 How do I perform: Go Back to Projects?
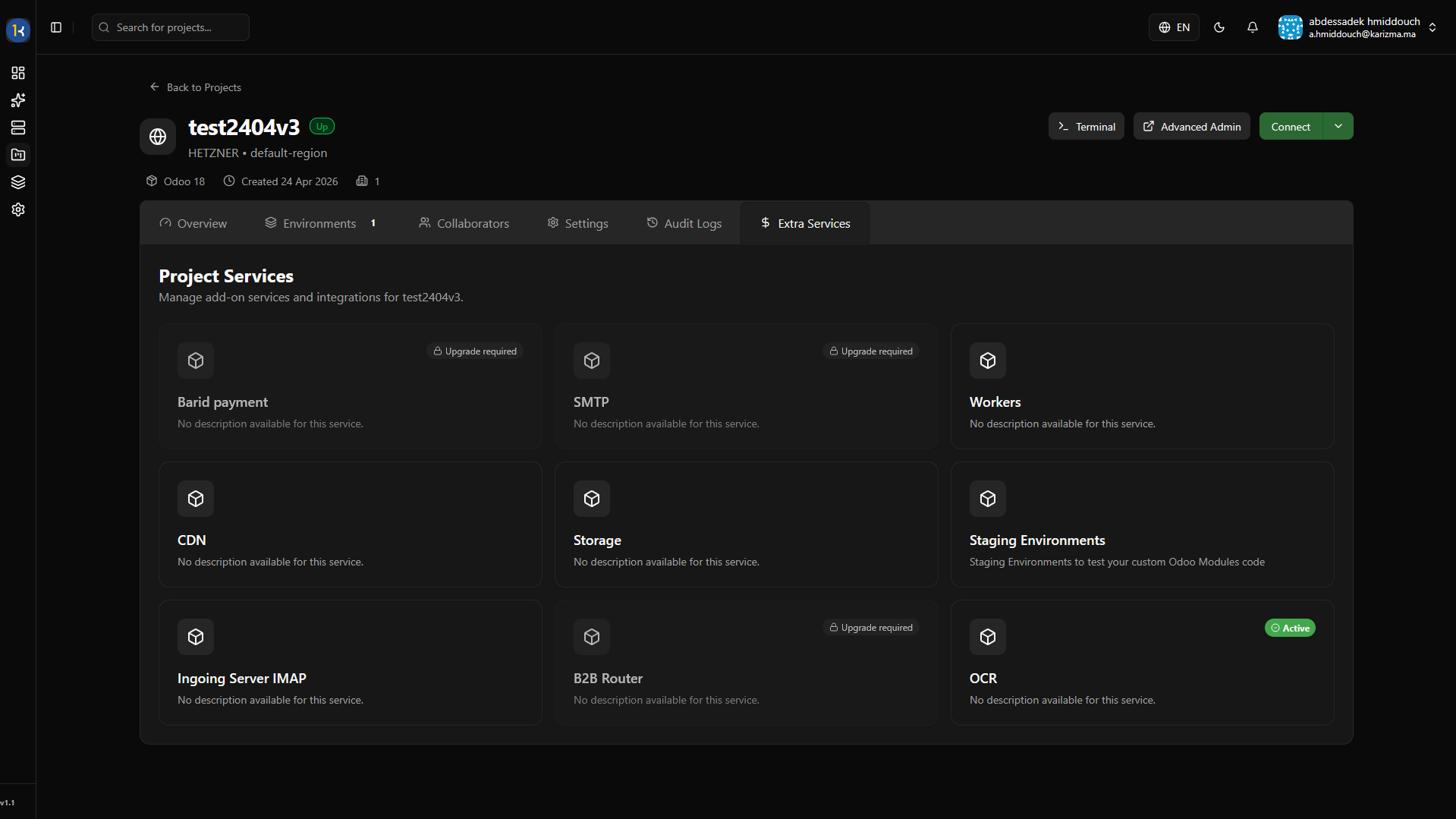coord(195,87)
